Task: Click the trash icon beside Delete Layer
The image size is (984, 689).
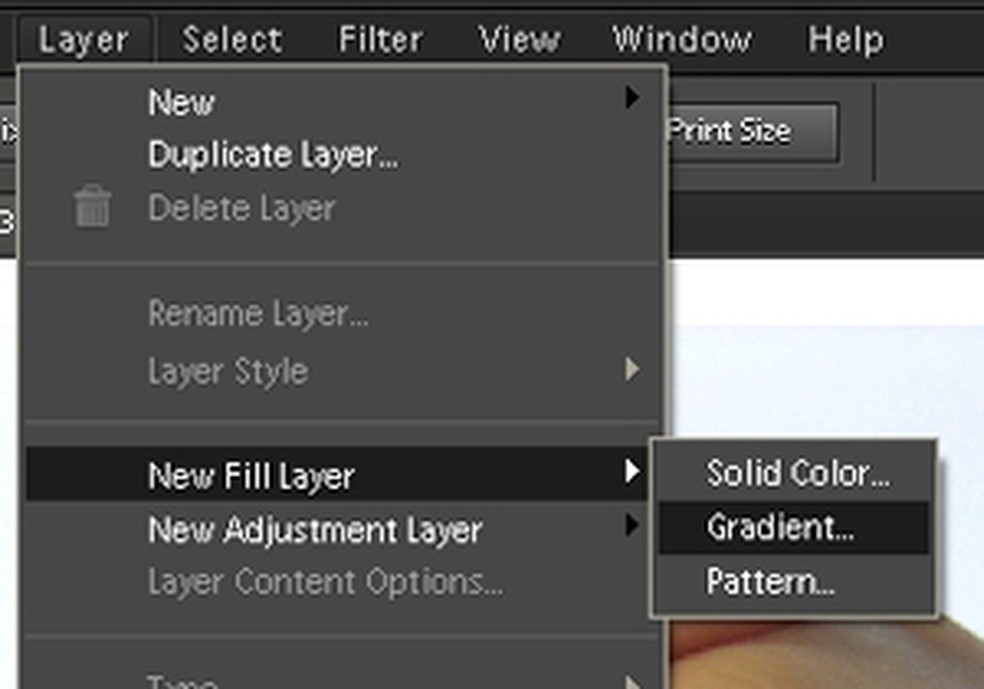Action: click(92, 208)
